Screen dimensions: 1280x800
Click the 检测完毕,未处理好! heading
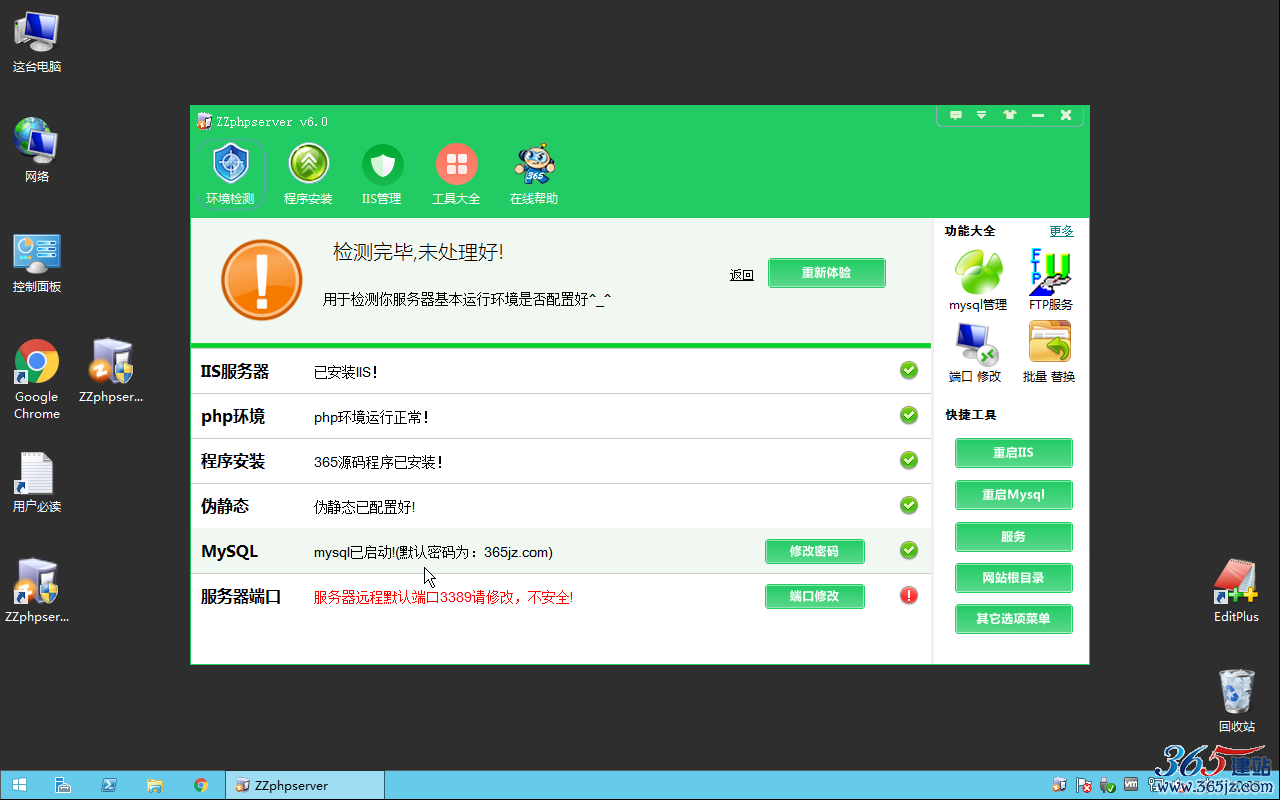tap(418, 252)
